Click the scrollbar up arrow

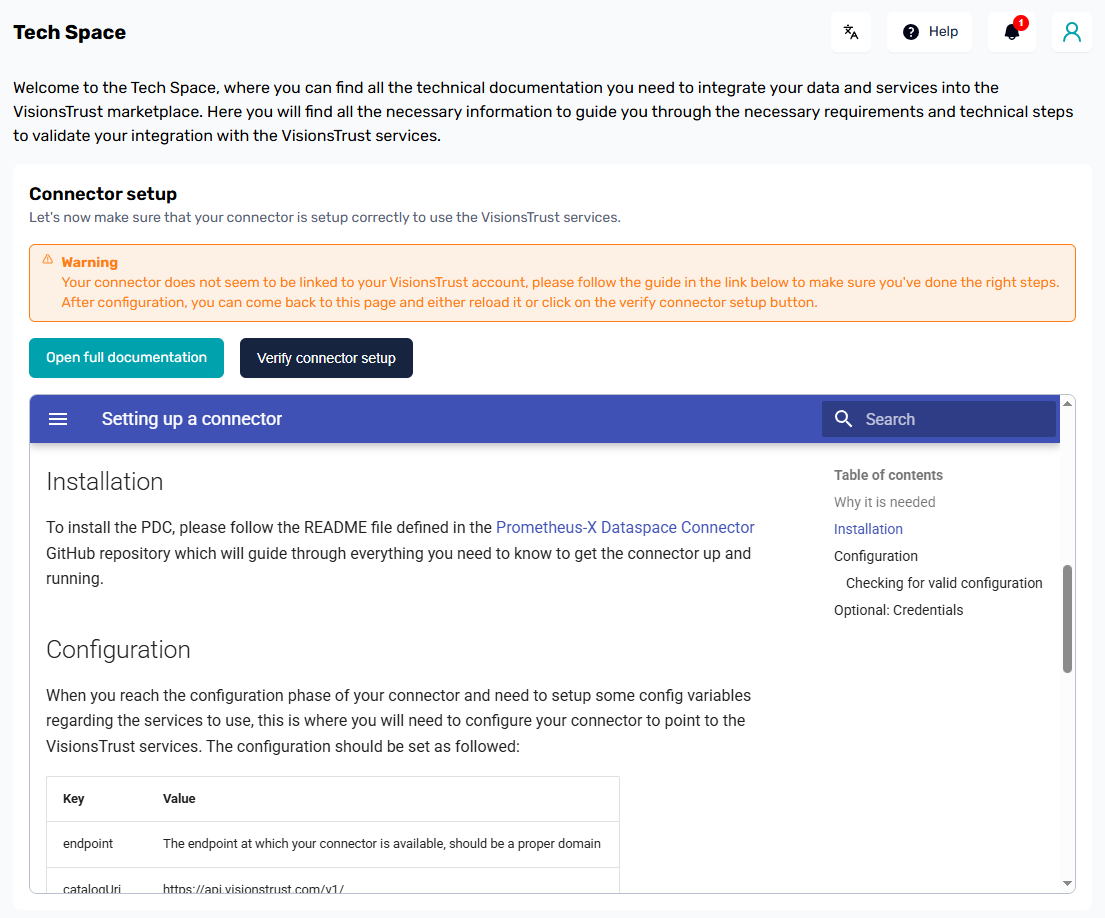click(x=1067, y=403)
